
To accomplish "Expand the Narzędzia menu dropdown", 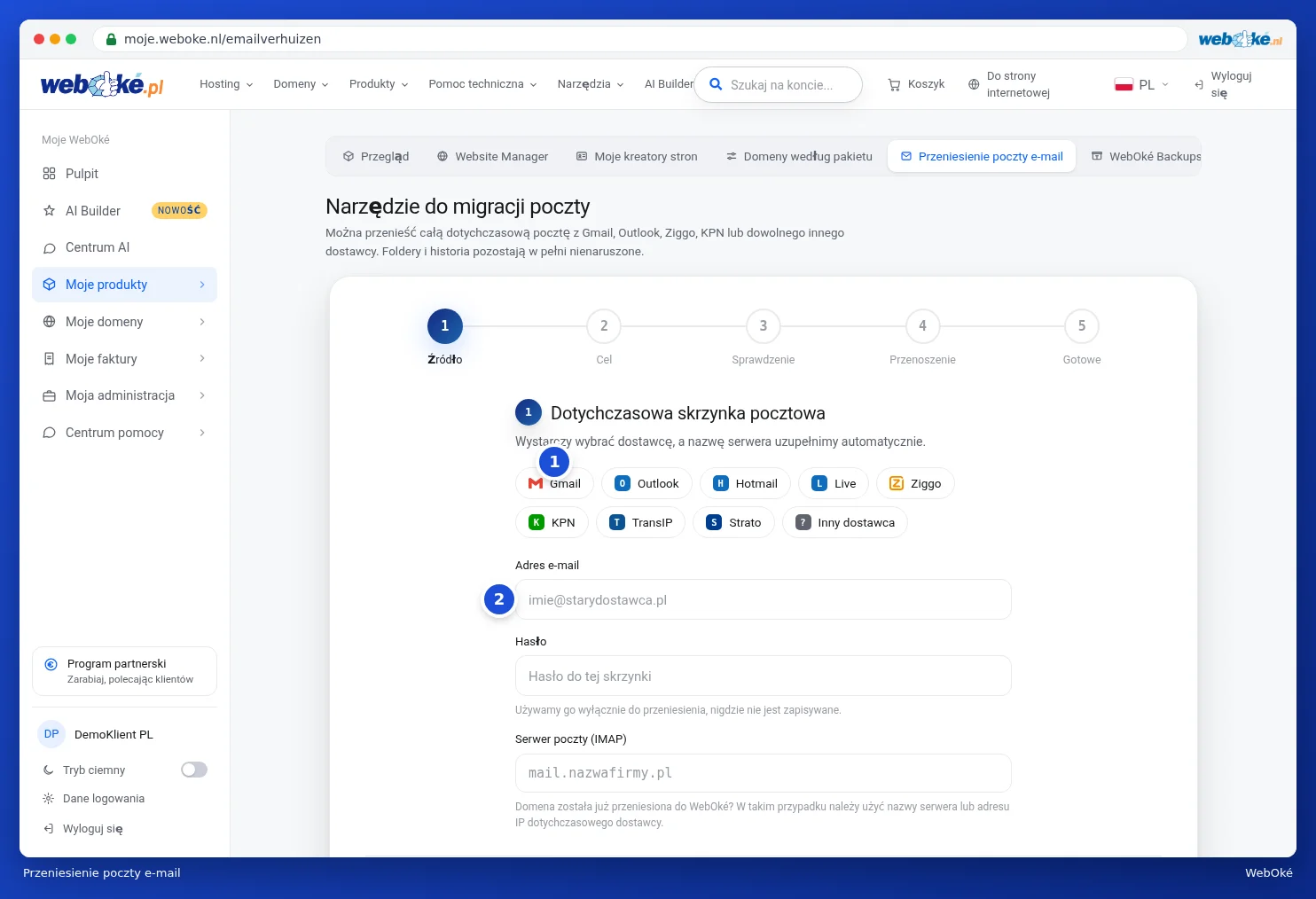I will [x=591, y=84].
